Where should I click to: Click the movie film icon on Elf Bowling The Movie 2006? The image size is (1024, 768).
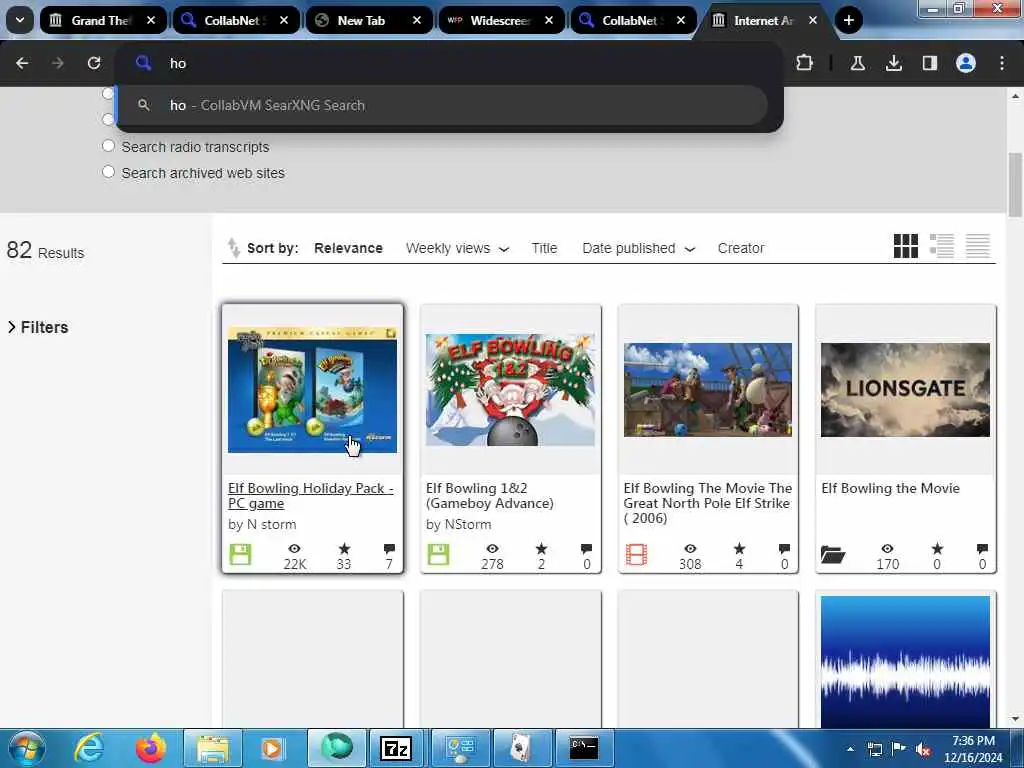coord(636,554)
